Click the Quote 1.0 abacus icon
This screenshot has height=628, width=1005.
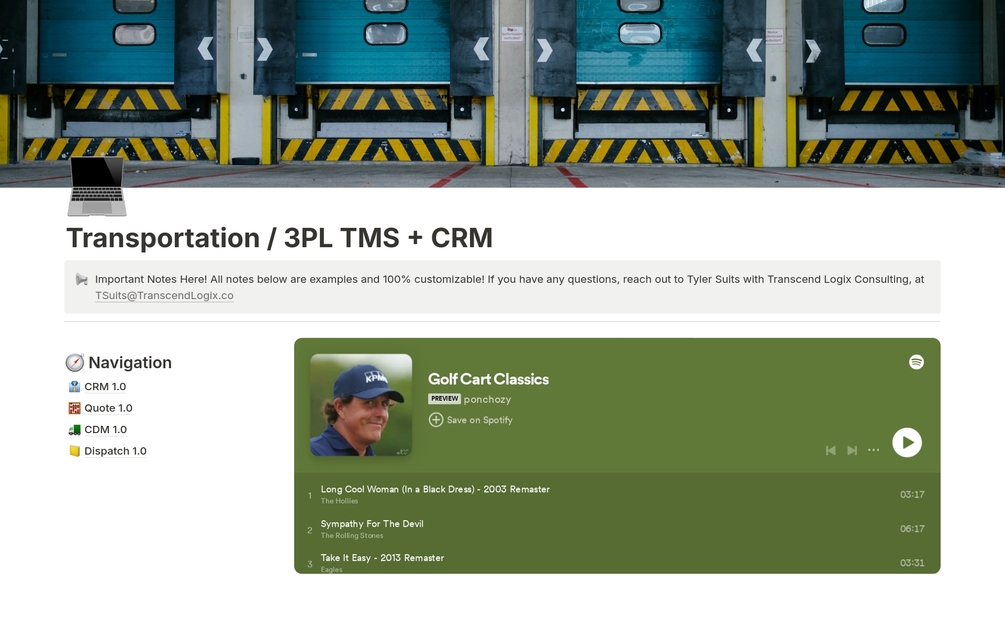click(x=74, y=408)
